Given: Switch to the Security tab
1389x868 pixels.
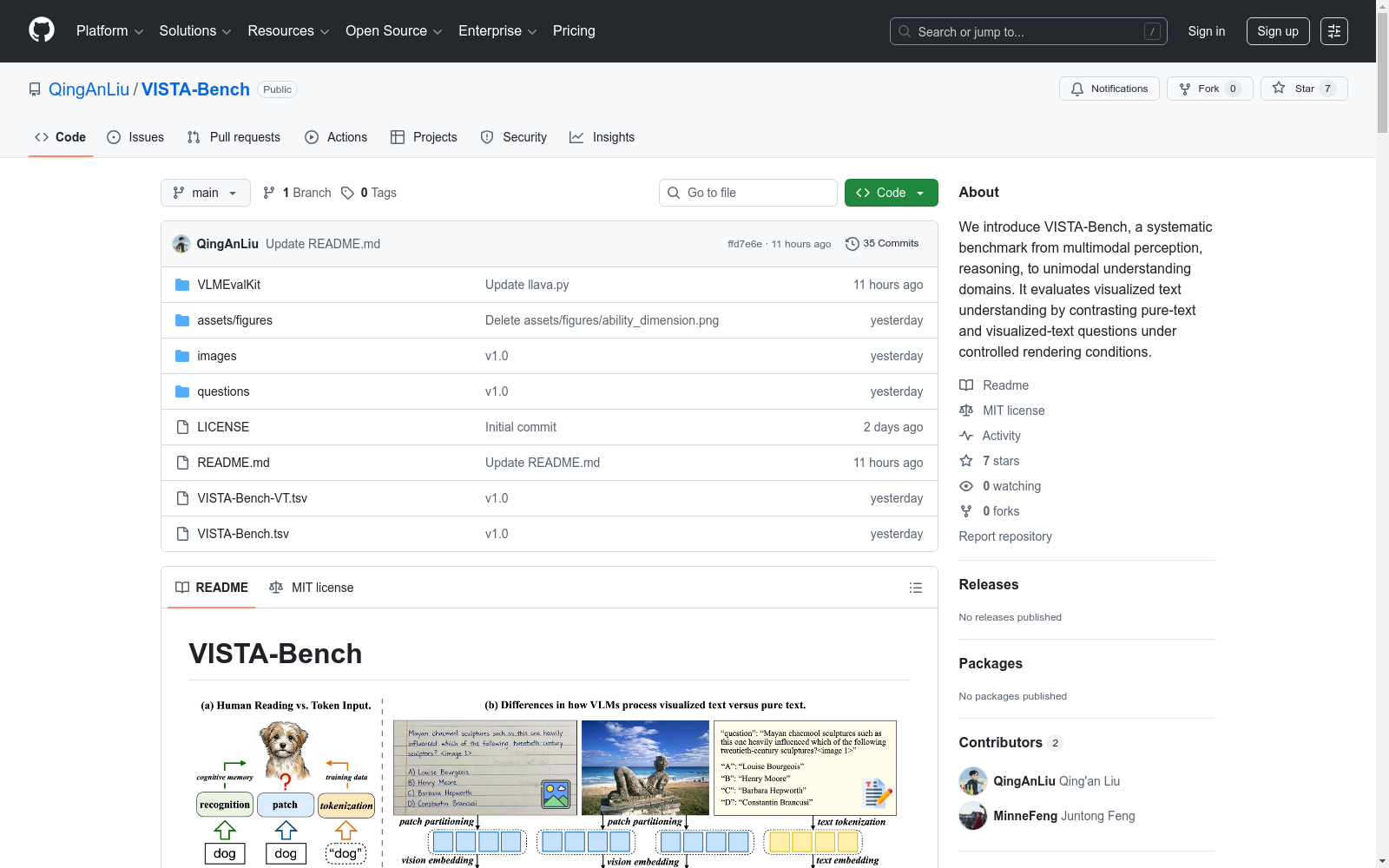Looking at the screenshot, I should click(x=514, y=137).
